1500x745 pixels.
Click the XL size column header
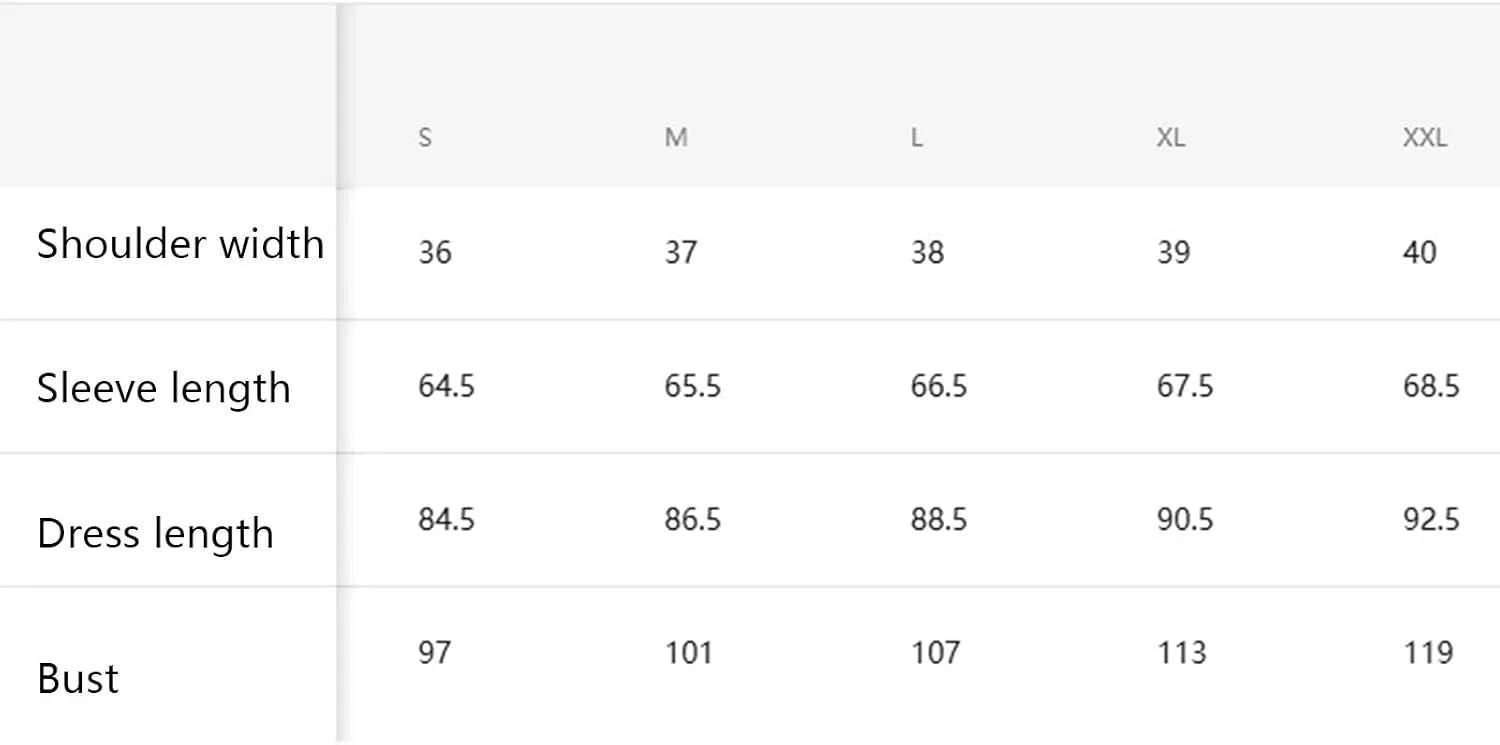pos(1171,138)
